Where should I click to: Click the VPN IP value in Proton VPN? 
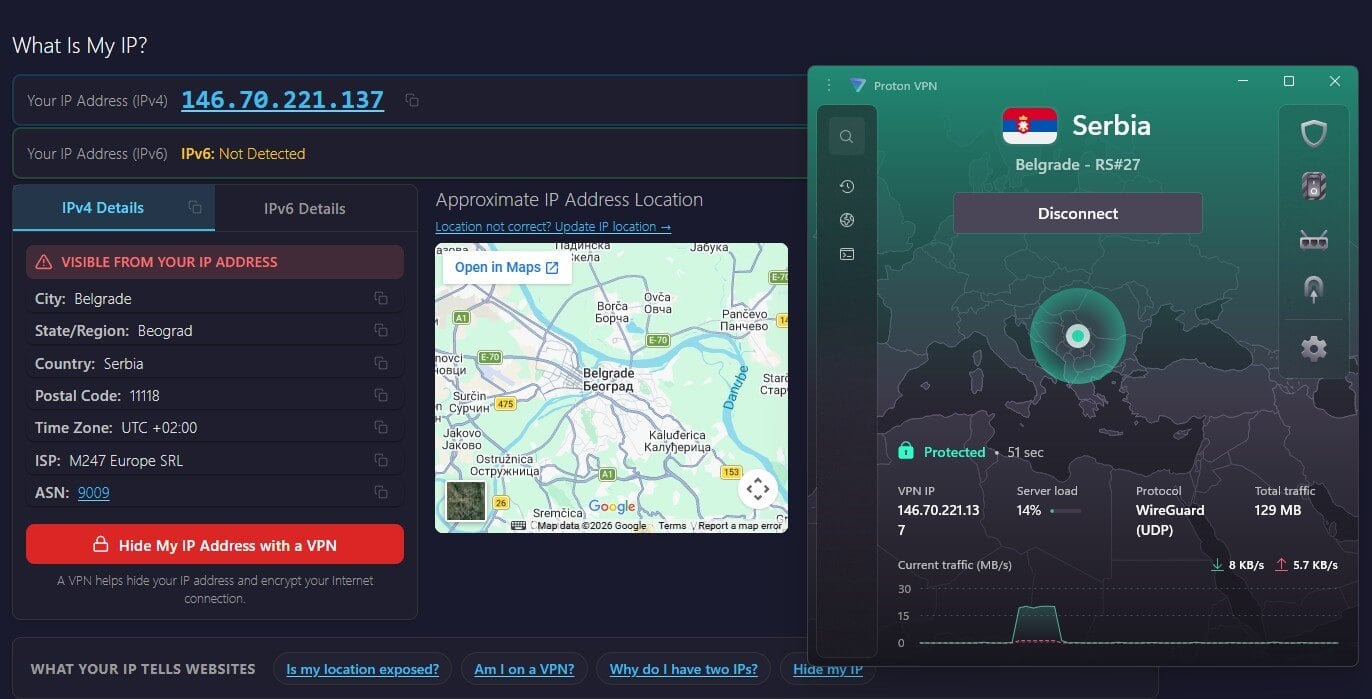point(938,520)
